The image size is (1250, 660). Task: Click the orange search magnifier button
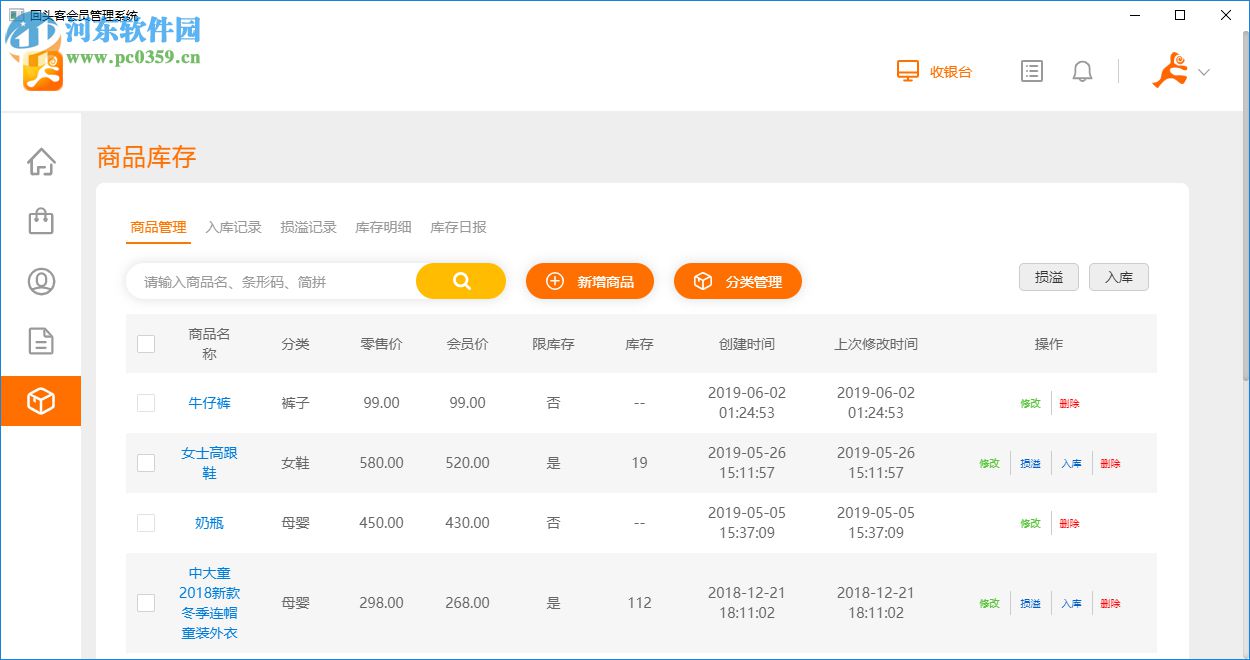pos(460,281)
